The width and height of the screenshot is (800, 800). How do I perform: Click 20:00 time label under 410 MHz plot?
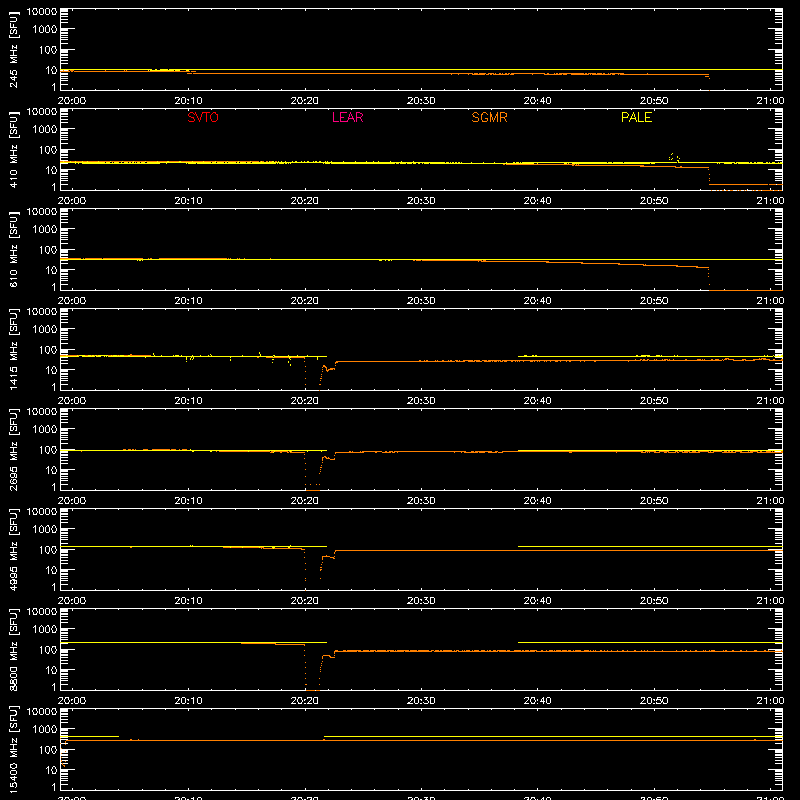click(72, 201)
